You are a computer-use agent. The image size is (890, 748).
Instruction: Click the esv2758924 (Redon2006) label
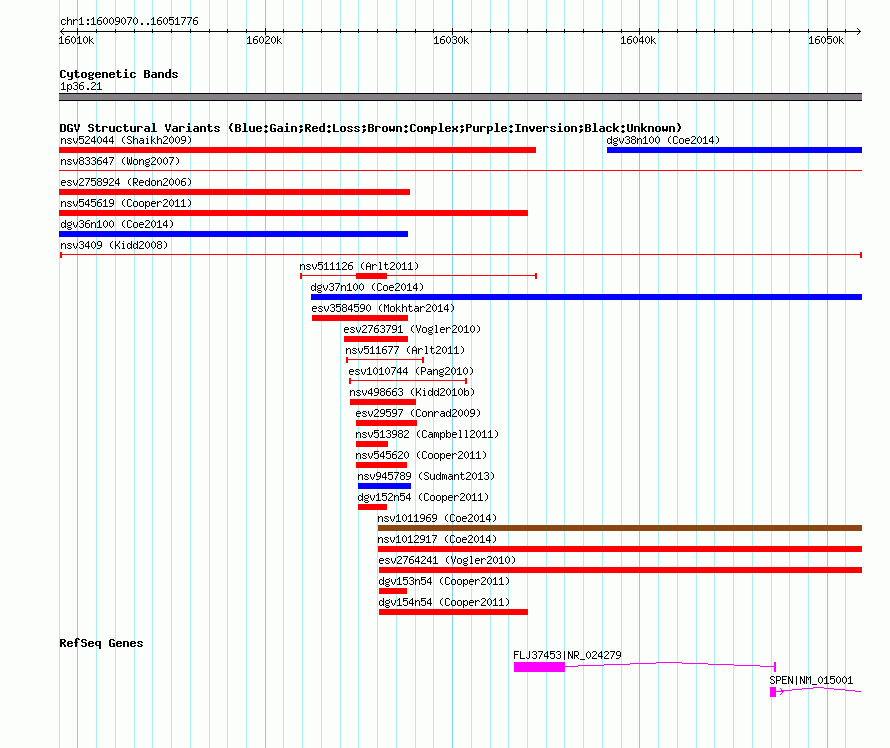(126, 182)
